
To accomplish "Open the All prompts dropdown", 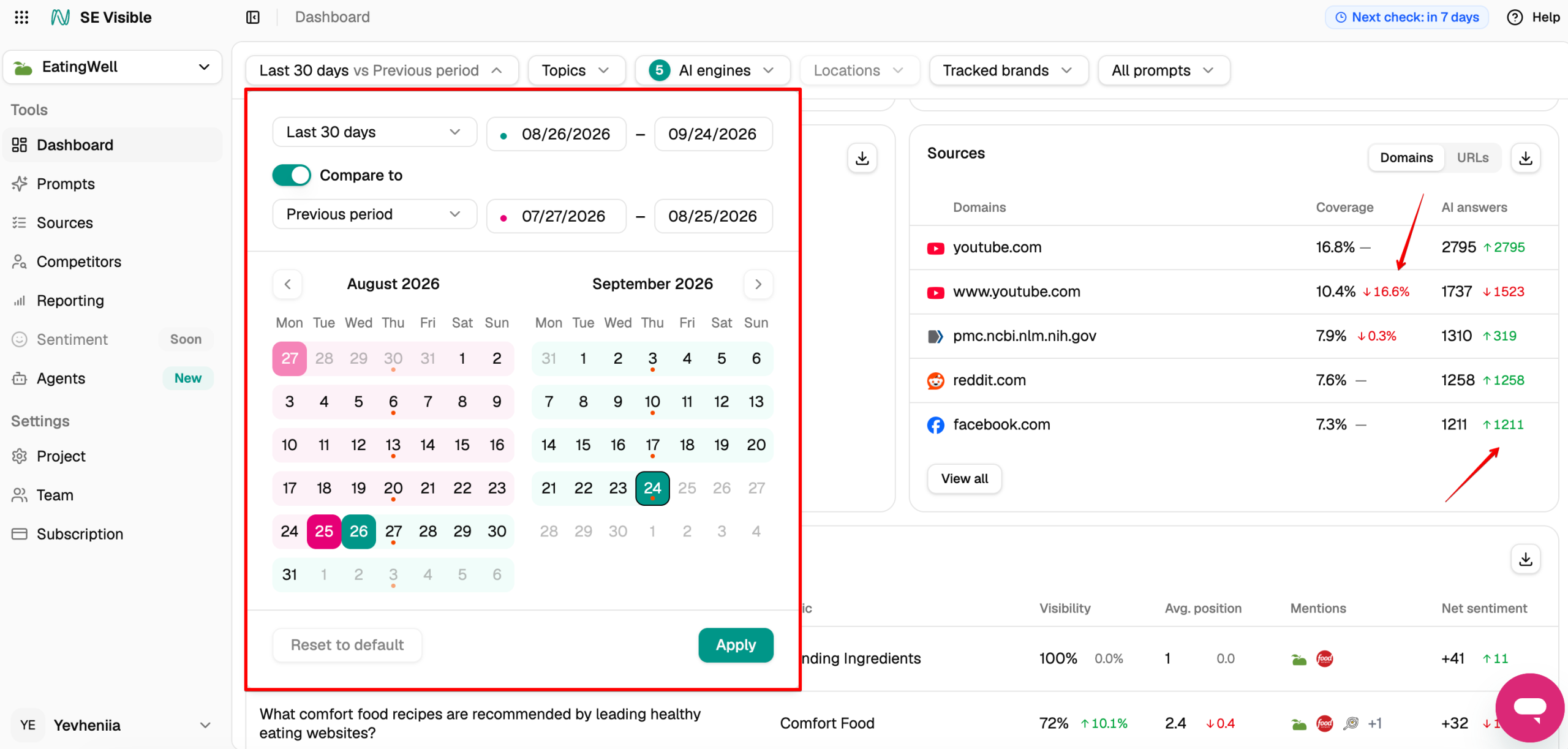I will point(1163,70).
